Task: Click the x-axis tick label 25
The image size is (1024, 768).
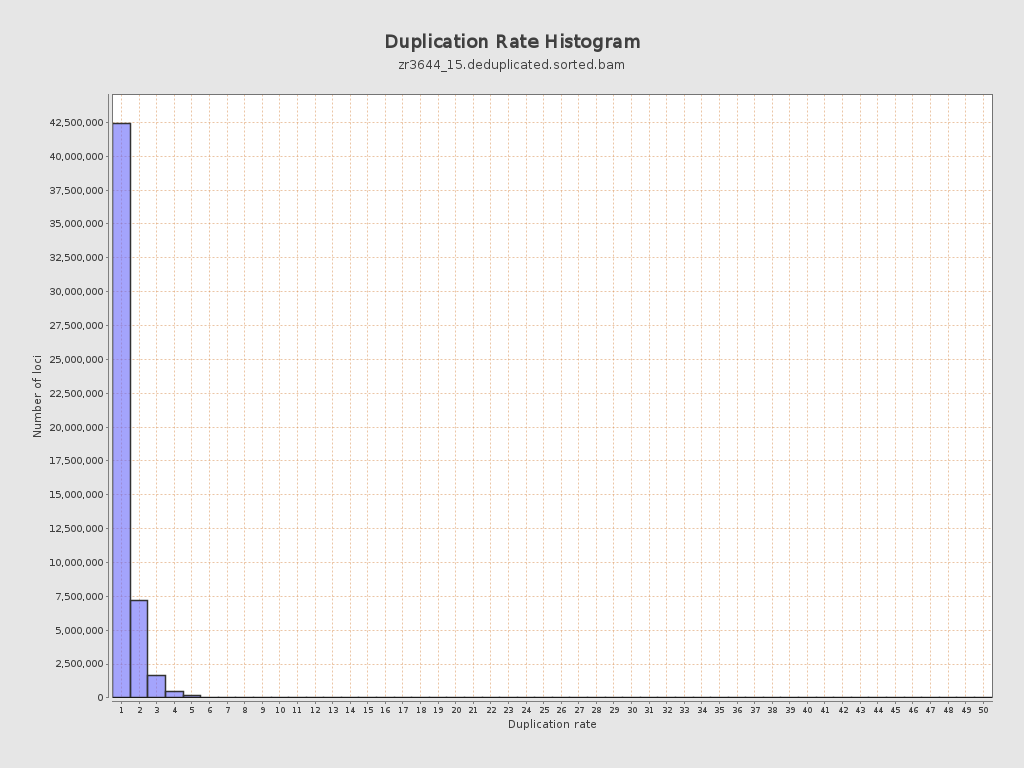Action: (544, 710)
